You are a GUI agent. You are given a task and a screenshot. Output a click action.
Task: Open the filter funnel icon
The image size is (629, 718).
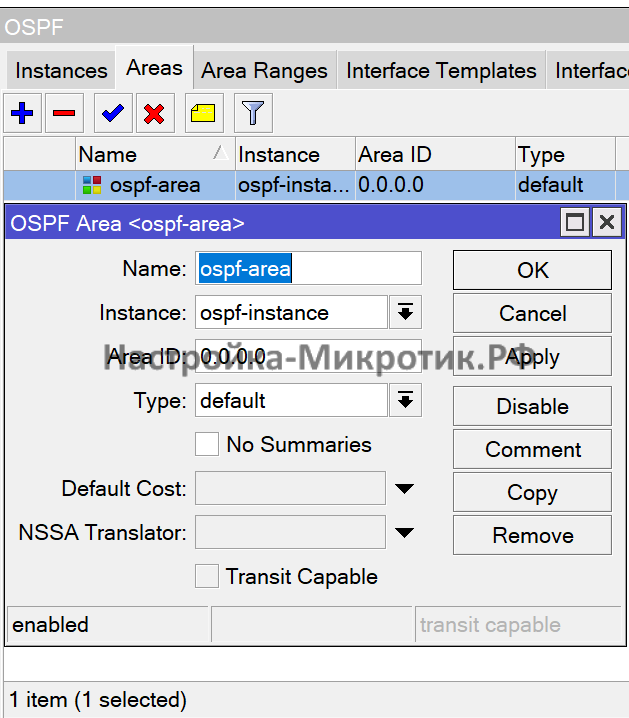253,114
